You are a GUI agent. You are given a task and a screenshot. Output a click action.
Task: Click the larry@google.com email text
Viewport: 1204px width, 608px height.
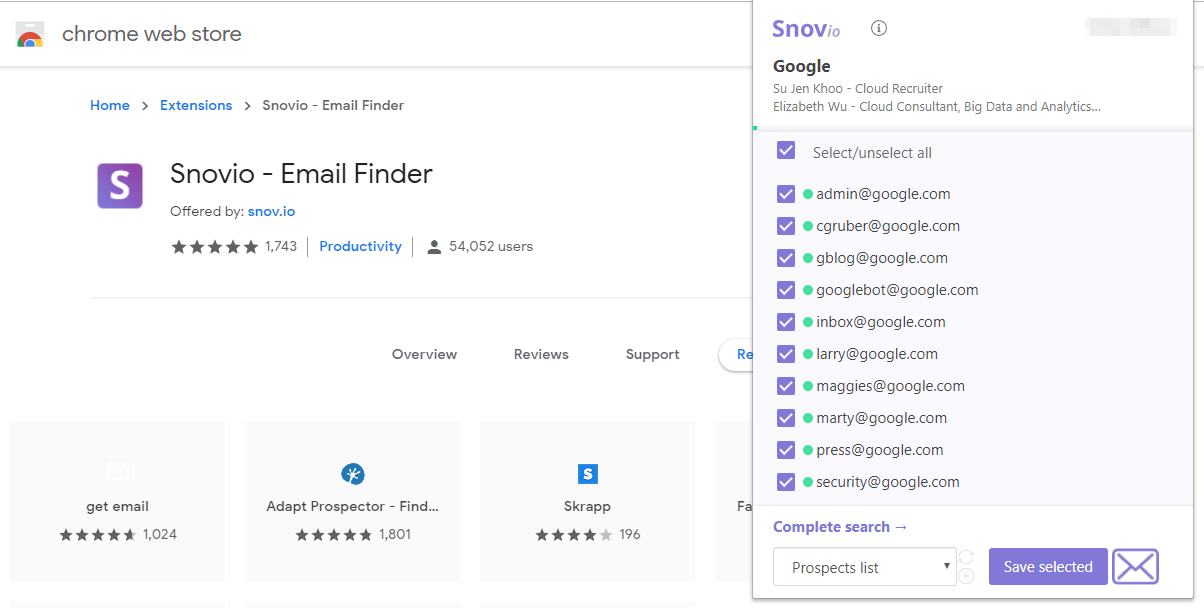point(877,354)
